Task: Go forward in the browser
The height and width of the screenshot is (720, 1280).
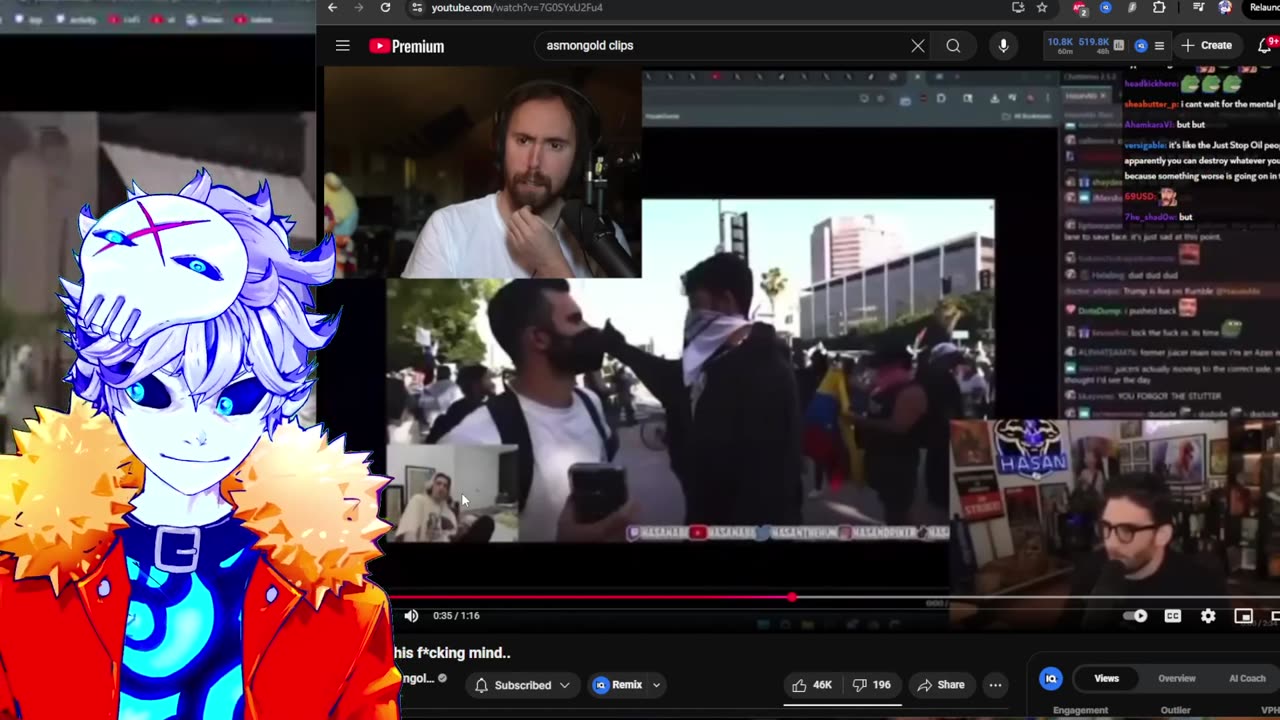Action: (x=359, y=8)
